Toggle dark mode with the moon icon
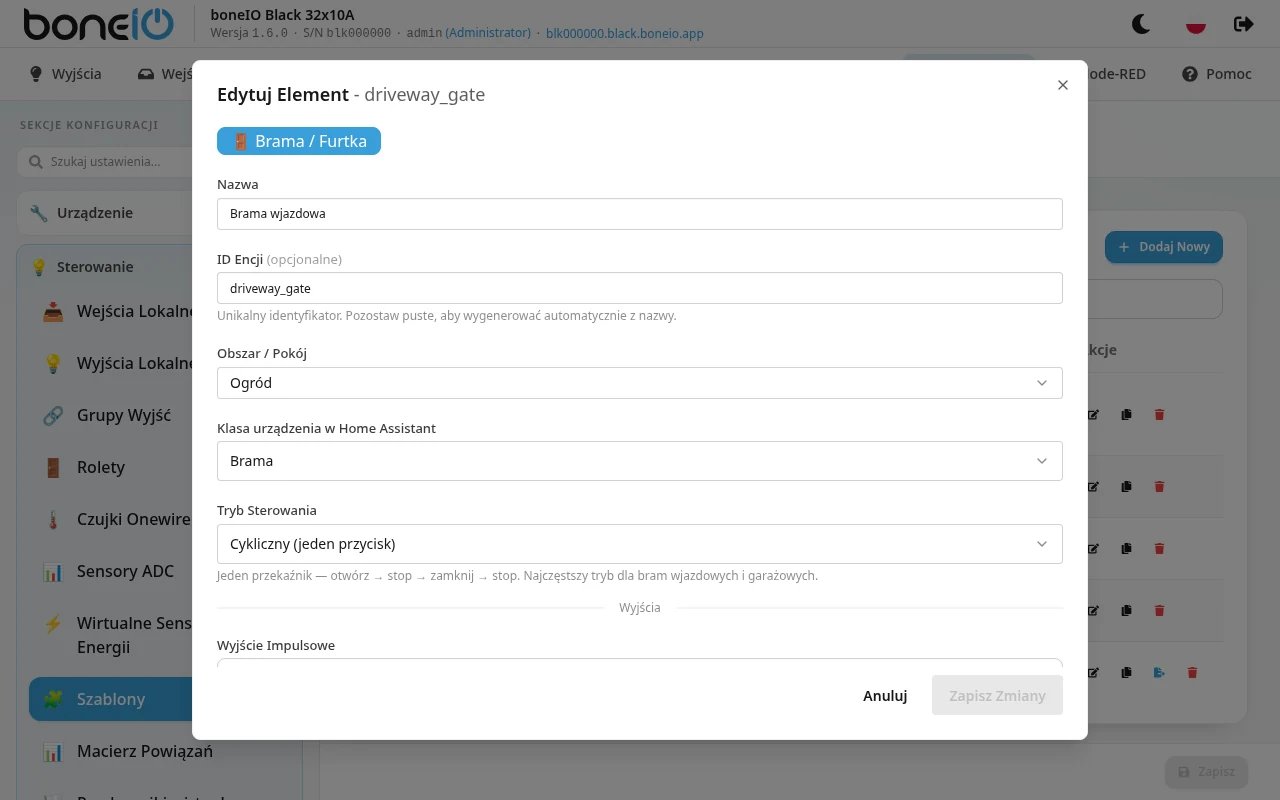This screenshot has height=800, width=1280. pos(1140,23)
